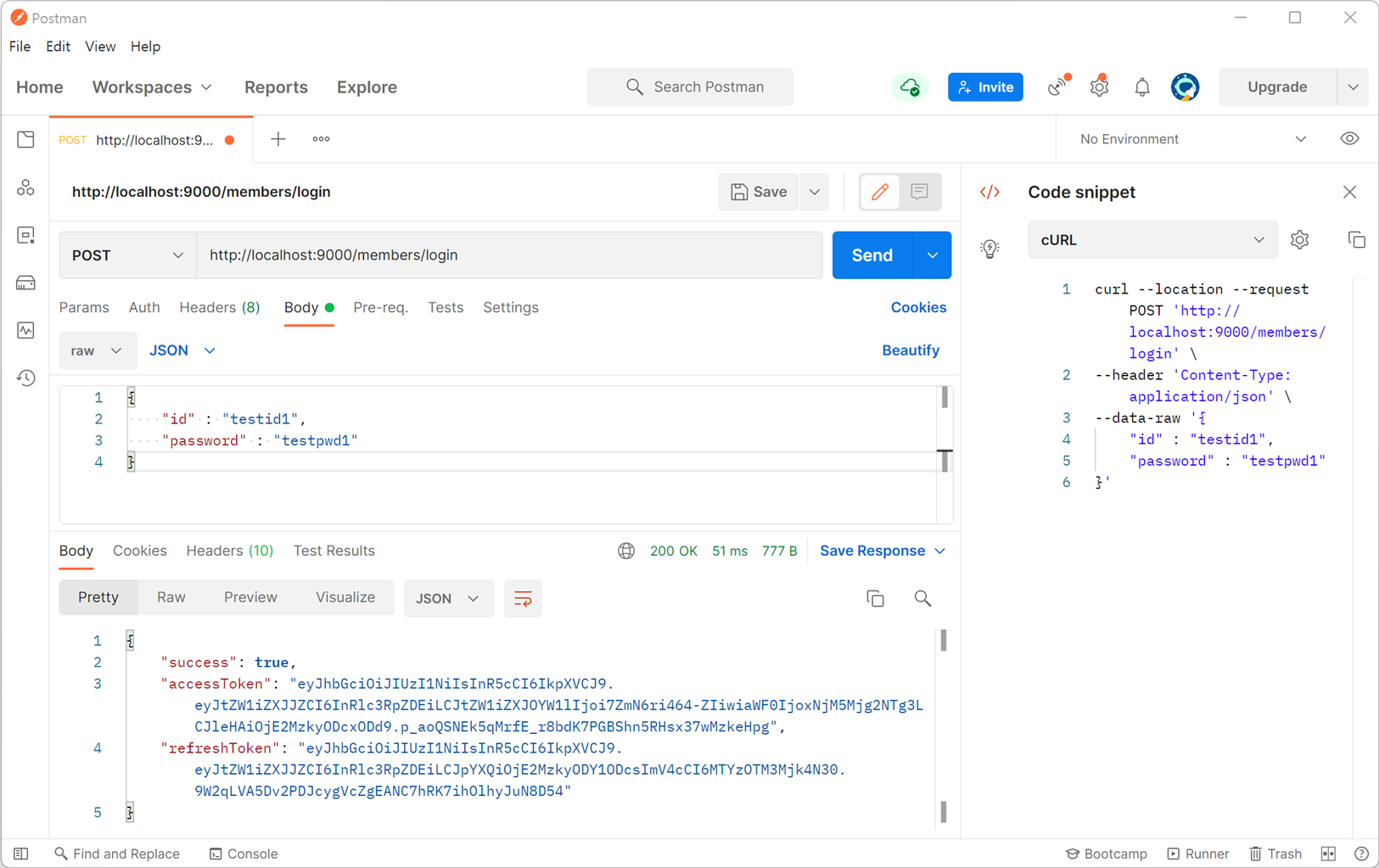Click the satellite capture requests icon
The image size is (1379, 868).
point(1057,86)
